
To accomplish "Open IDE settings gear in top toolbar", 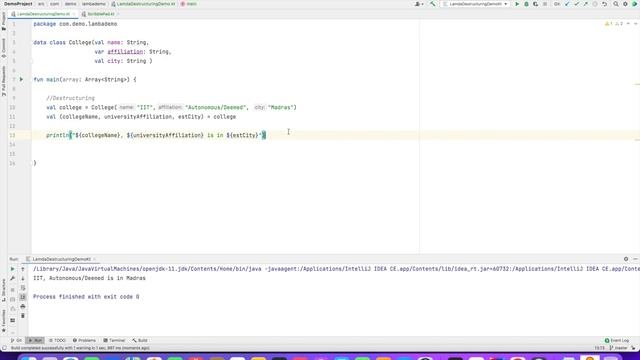I will 625,4.
